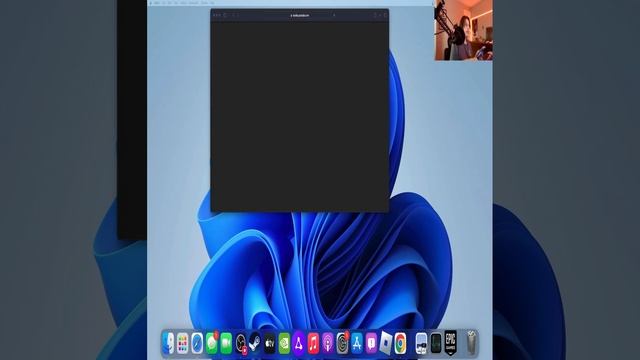Open the purple triangle-logo app in dock
The height and width of the screenshot is (360, 640).
coord(299,343)
